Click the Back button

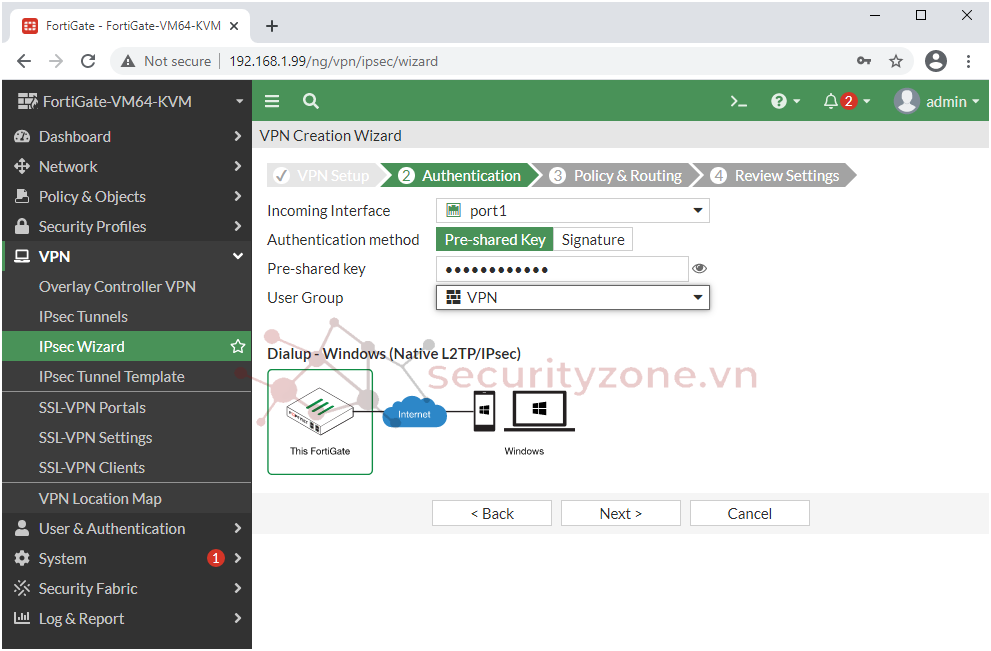tap(492, 514)
